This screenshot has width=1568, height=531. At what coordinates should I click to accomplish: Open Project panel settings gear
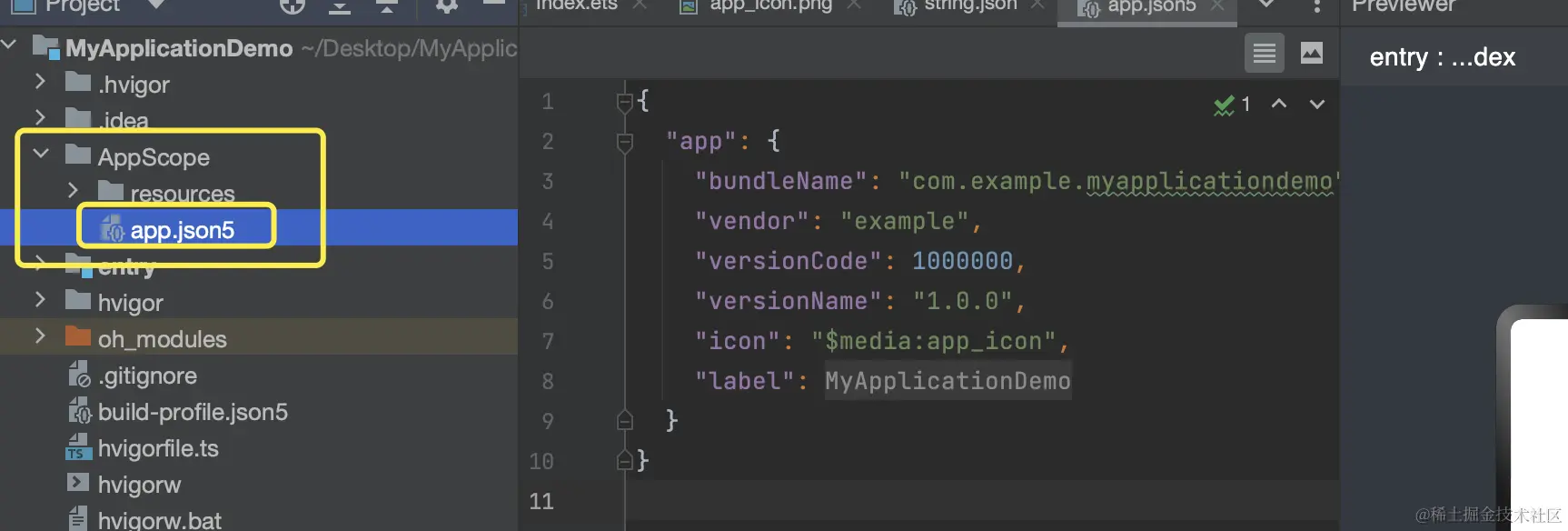click(446, 5)
